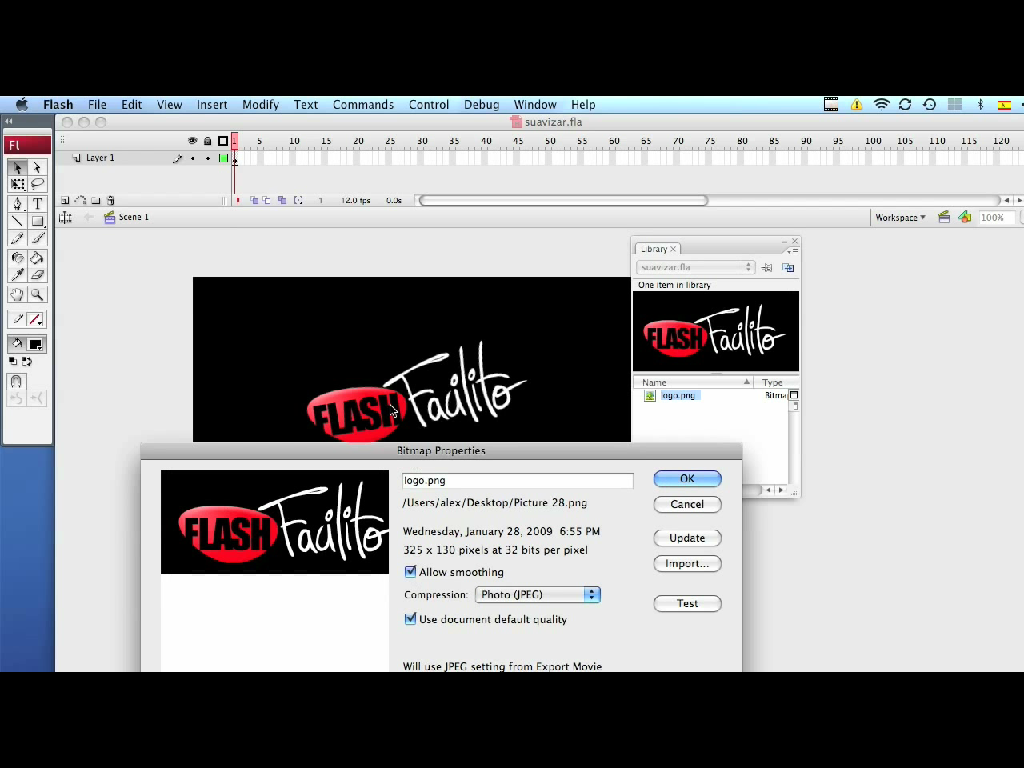Toggle Snap to Objects magnet
Viewport: 1024px width, 768px height.
coord(16,381)
